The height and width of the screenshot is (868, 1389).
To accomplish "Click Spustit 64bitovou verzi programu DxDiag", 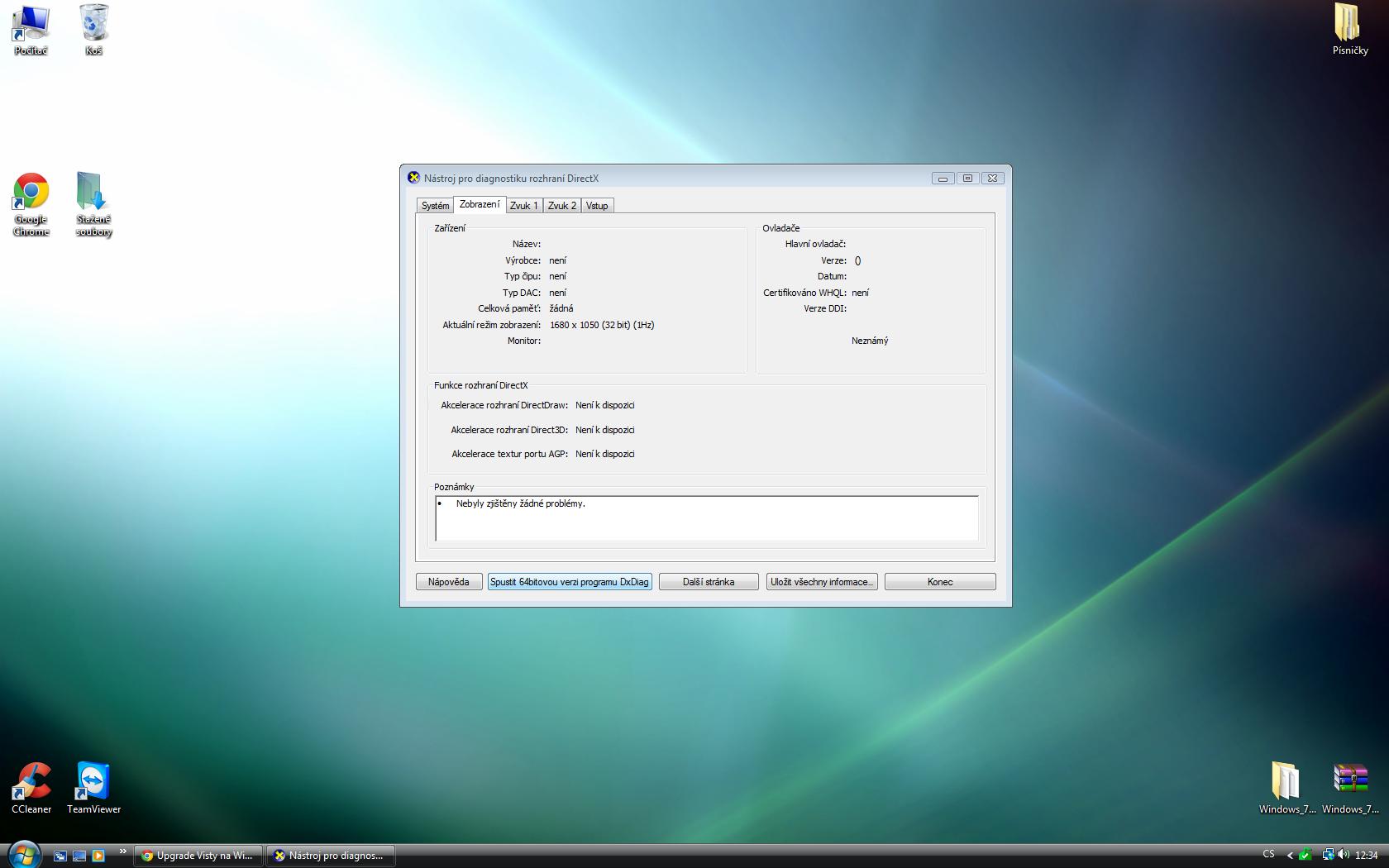I will (569, 582).
